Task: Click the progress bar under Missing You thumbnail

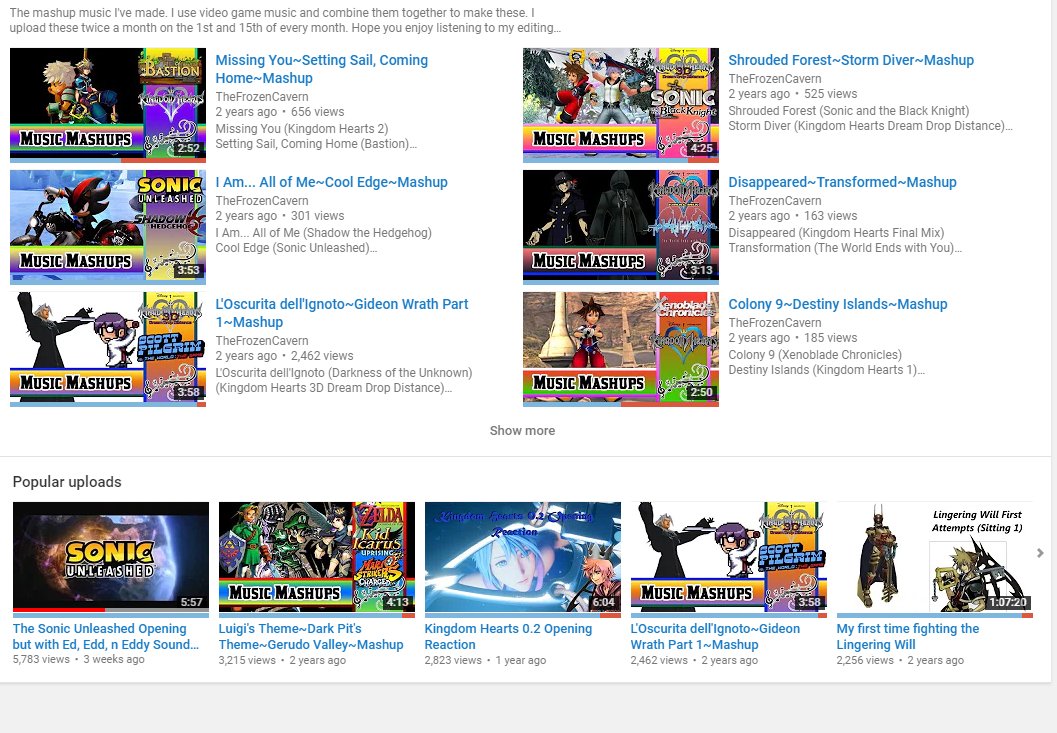Action: click(108, 160)
